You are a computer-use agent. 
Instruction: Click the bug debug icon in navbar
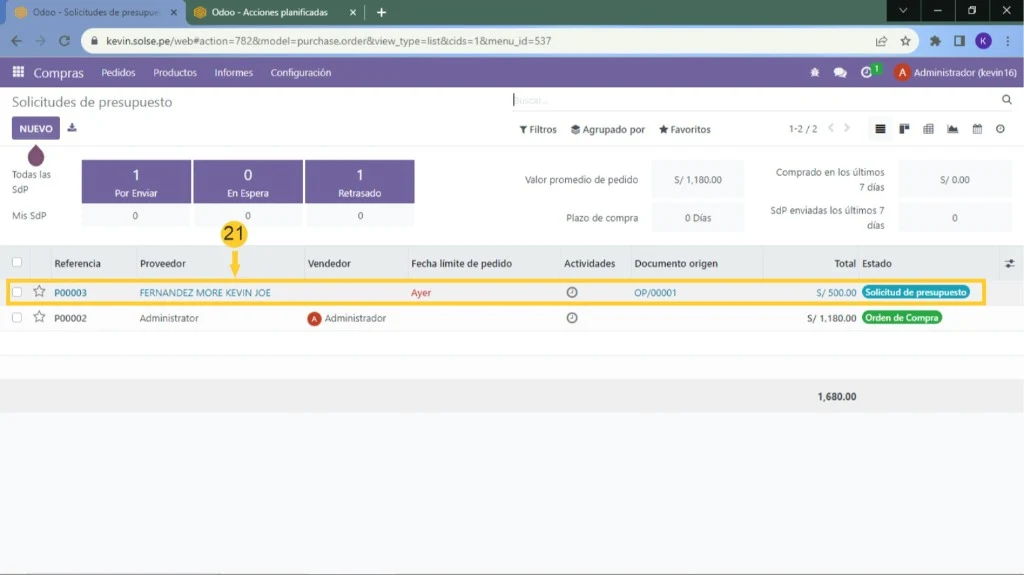coord(814,73)
